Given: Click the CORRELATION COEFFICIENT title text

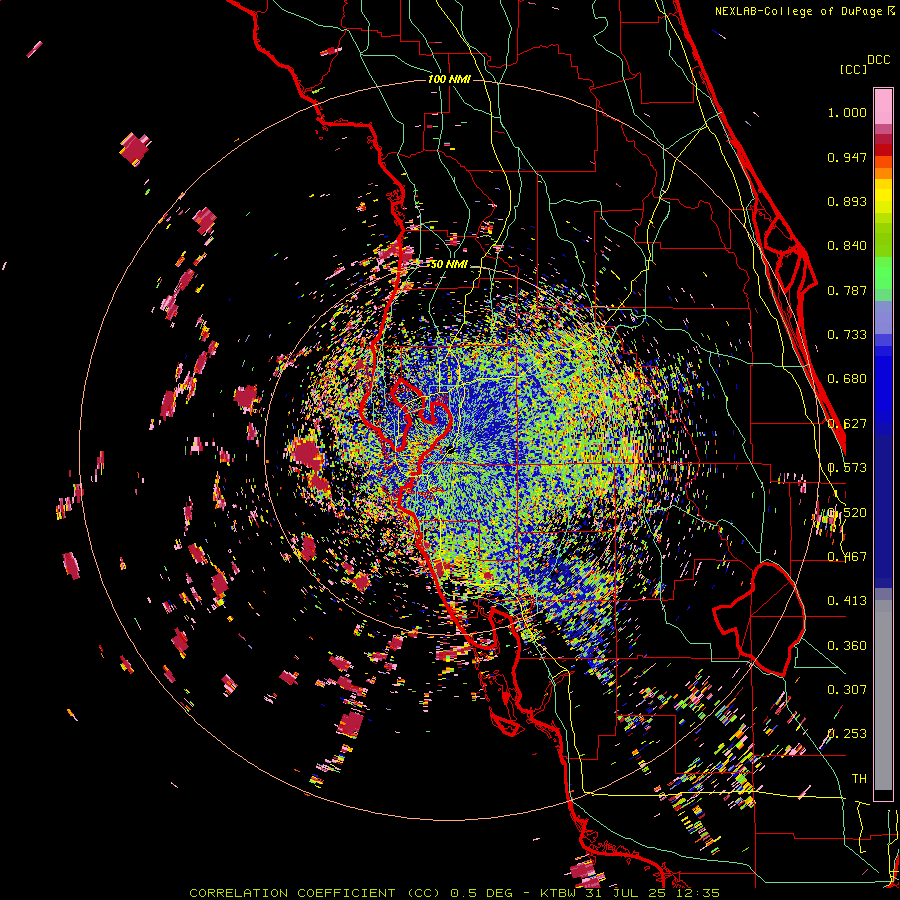Looking at the screenshot, I should [x=292, y=893].
